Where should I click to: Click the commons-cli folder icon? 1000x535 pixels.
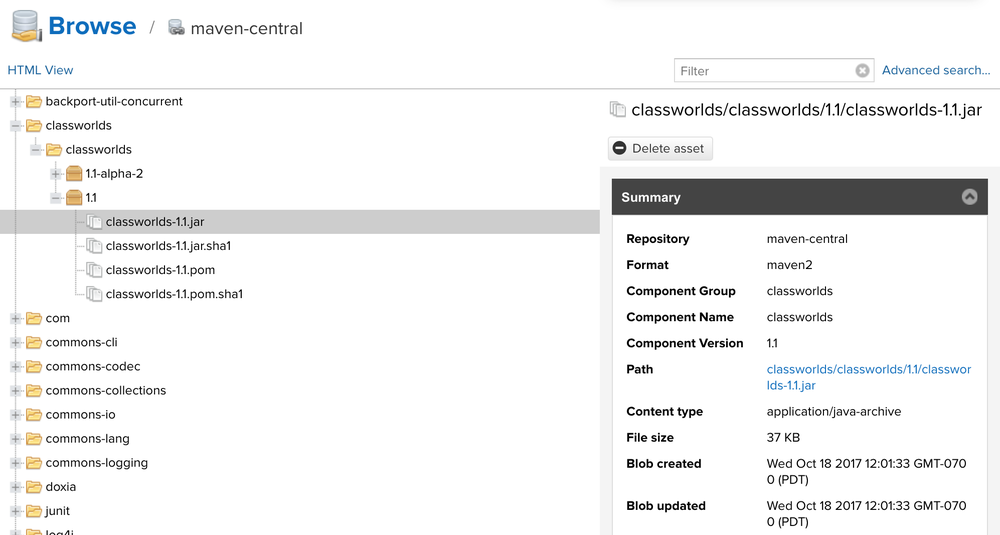[x=34, y=342]
